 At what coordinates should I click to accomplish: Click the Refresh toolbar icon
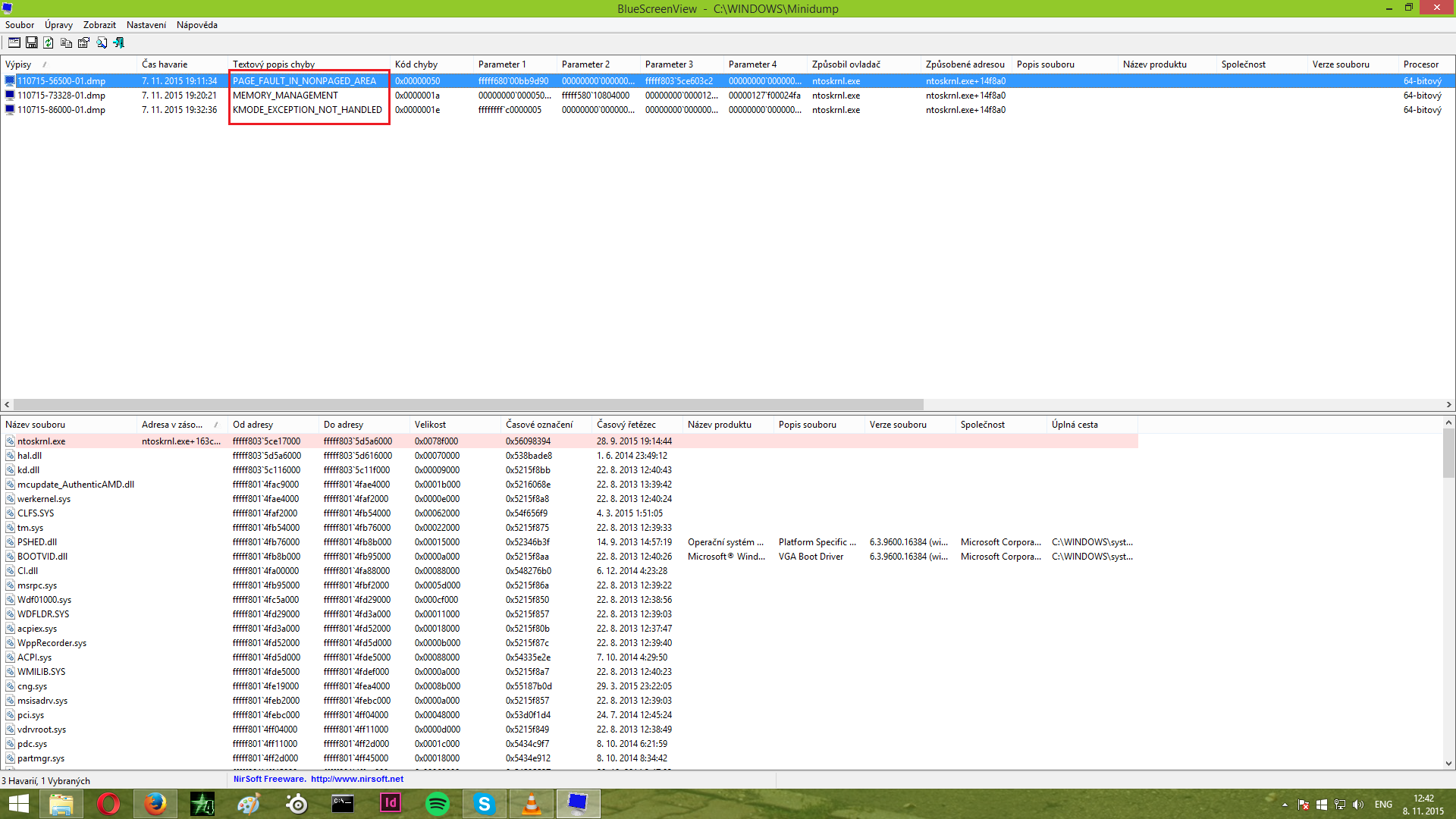49,43
